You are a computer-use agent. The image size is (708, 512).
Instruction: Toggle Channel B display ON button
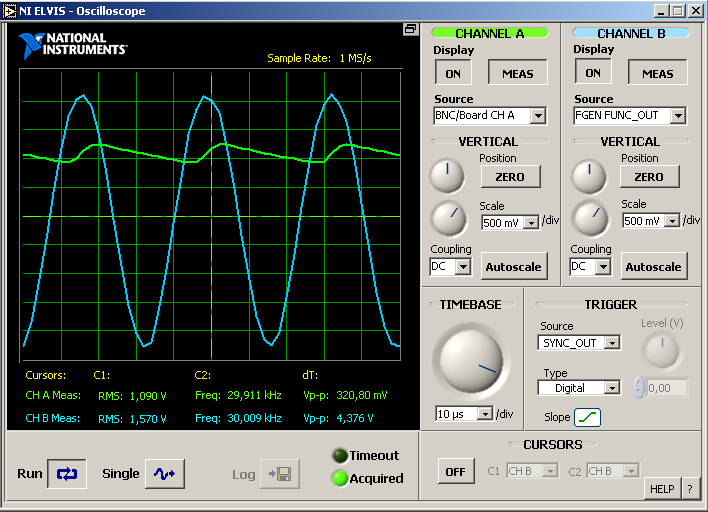[593, 72]
